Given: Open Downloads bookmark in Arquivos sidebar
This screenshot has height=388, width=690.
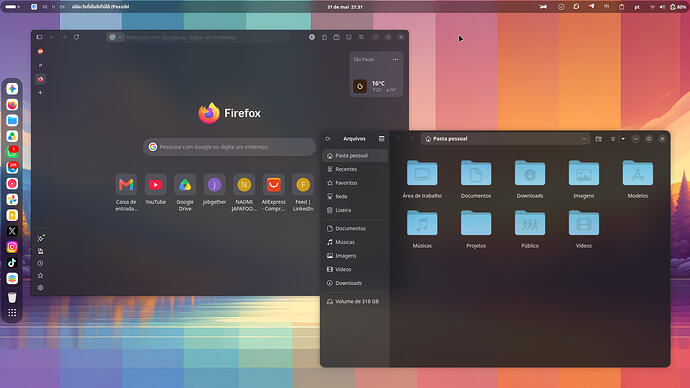Looking at the screenshot, I should 355,283.
